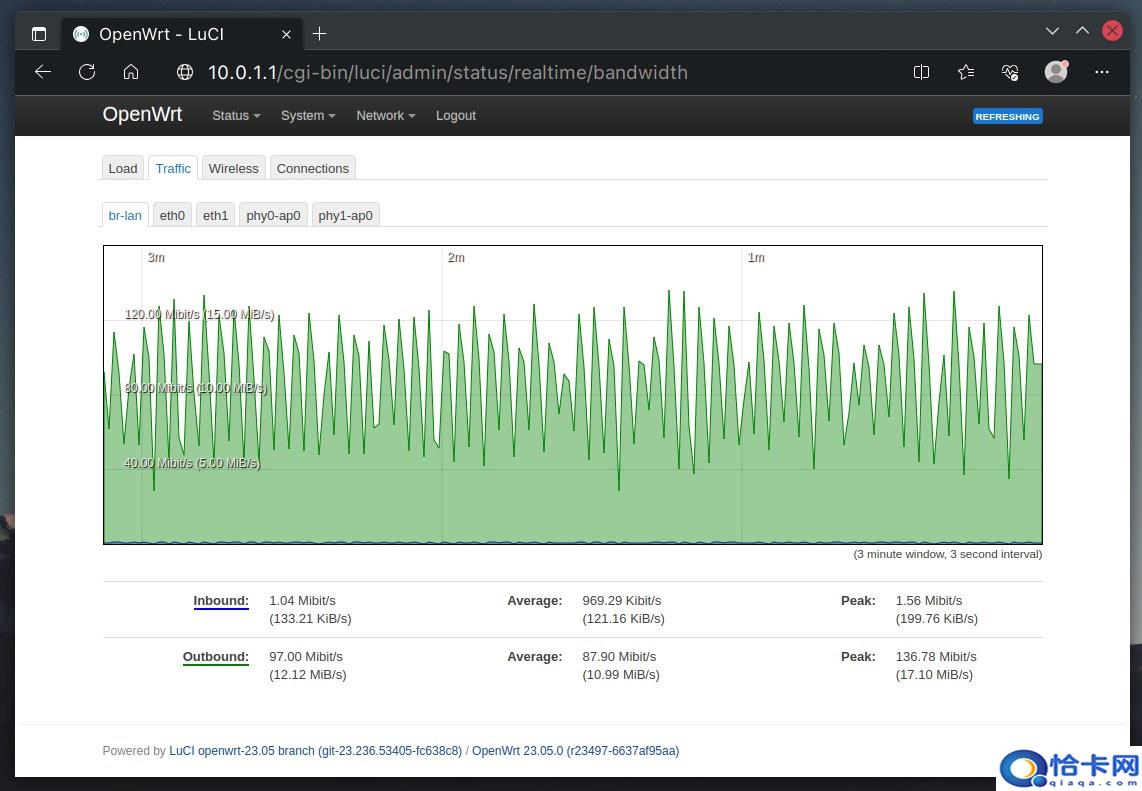Screen dimensions: 1142x791
Task: Click the browser address bar URL
Action: tap(447, 72)
